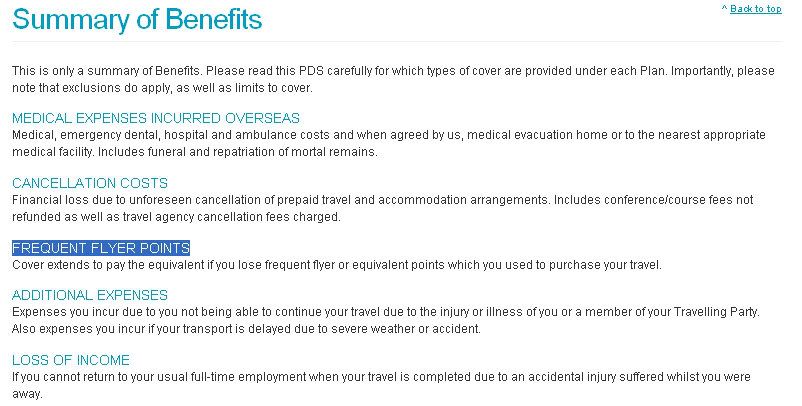Viewport: 802px width, 406px height.
Task: Click the transport delayed by severe weather line
Action: click(246, 329)
